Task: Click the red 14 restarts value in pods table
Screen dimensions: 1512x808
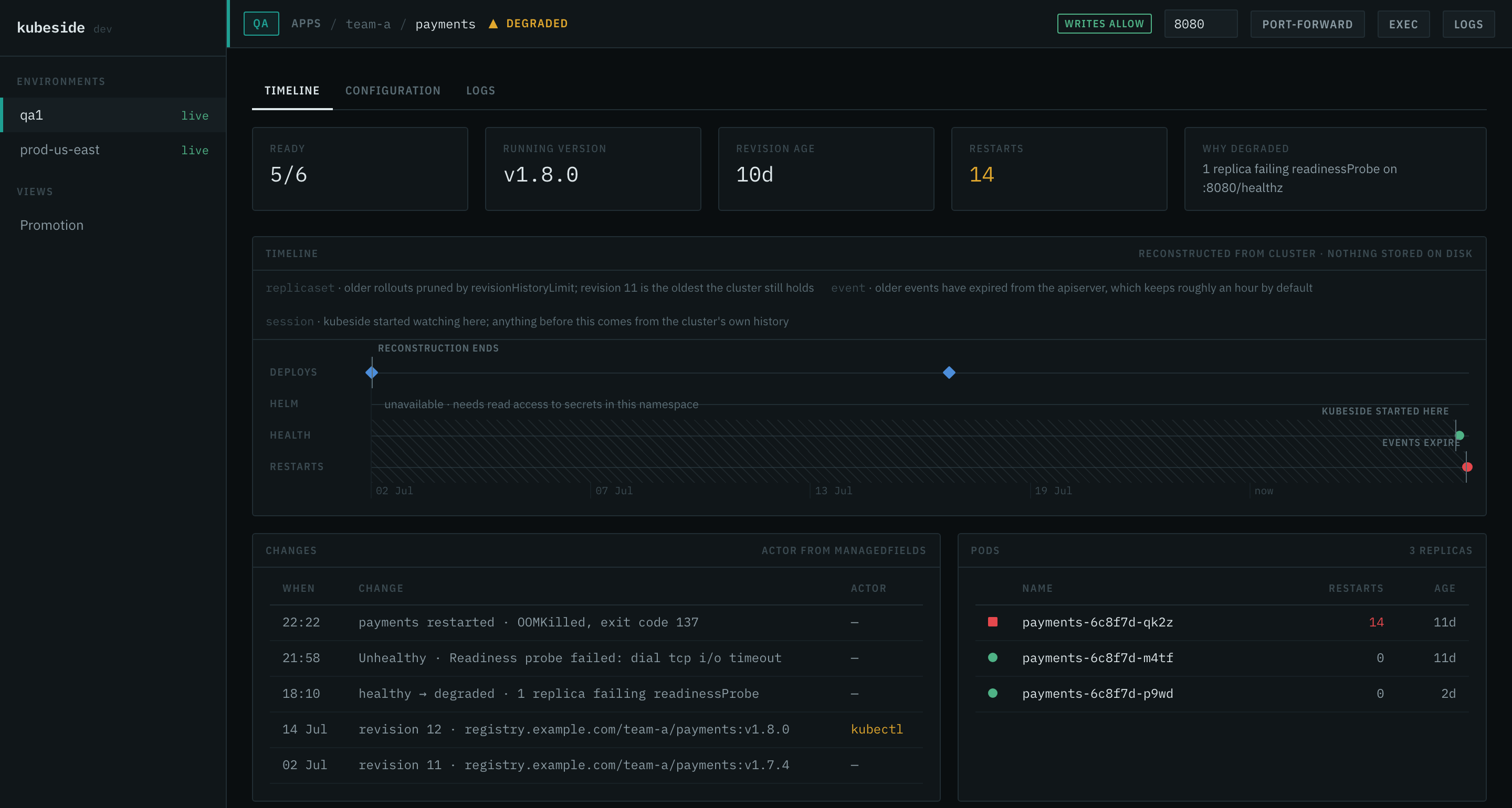Action: coord(1376,622)
